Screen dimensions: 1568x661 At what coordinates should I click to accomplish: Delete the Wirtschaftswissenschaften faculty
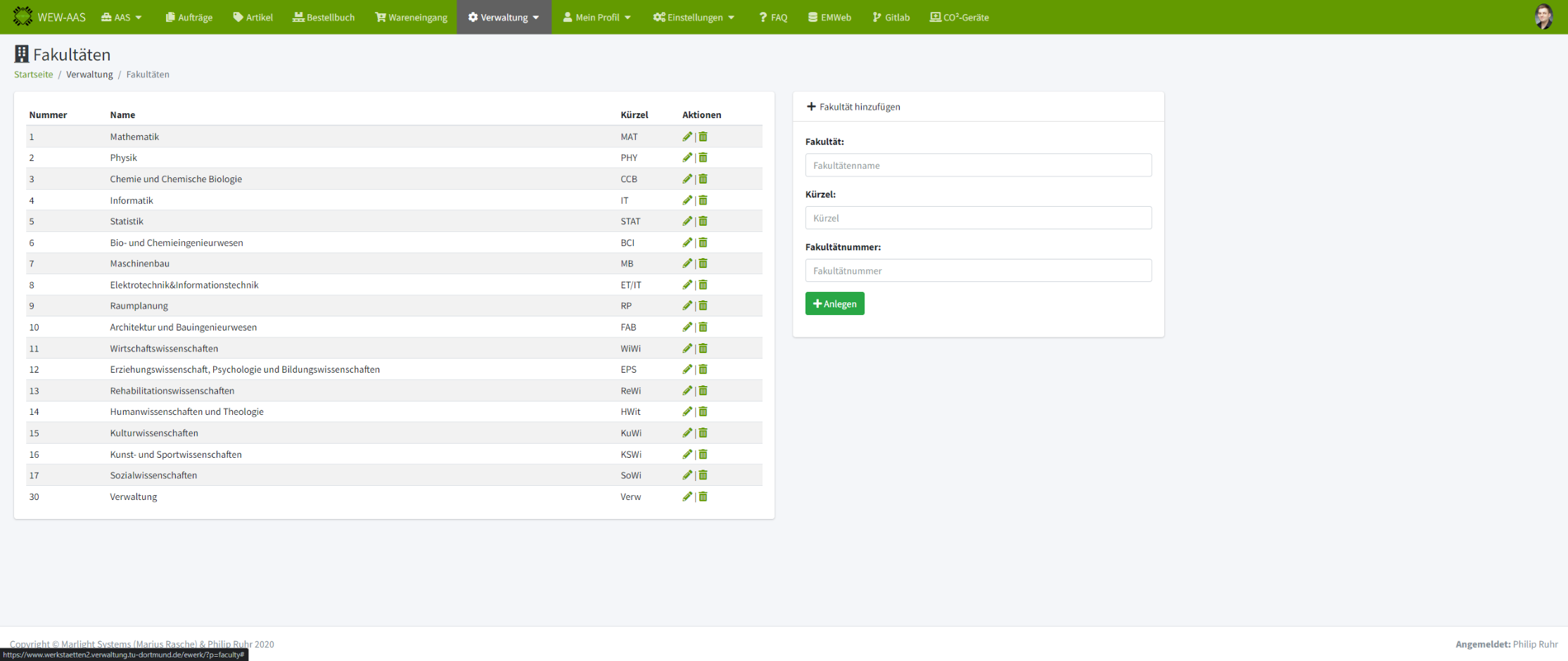pyautogui.click(x=703, y=348)
